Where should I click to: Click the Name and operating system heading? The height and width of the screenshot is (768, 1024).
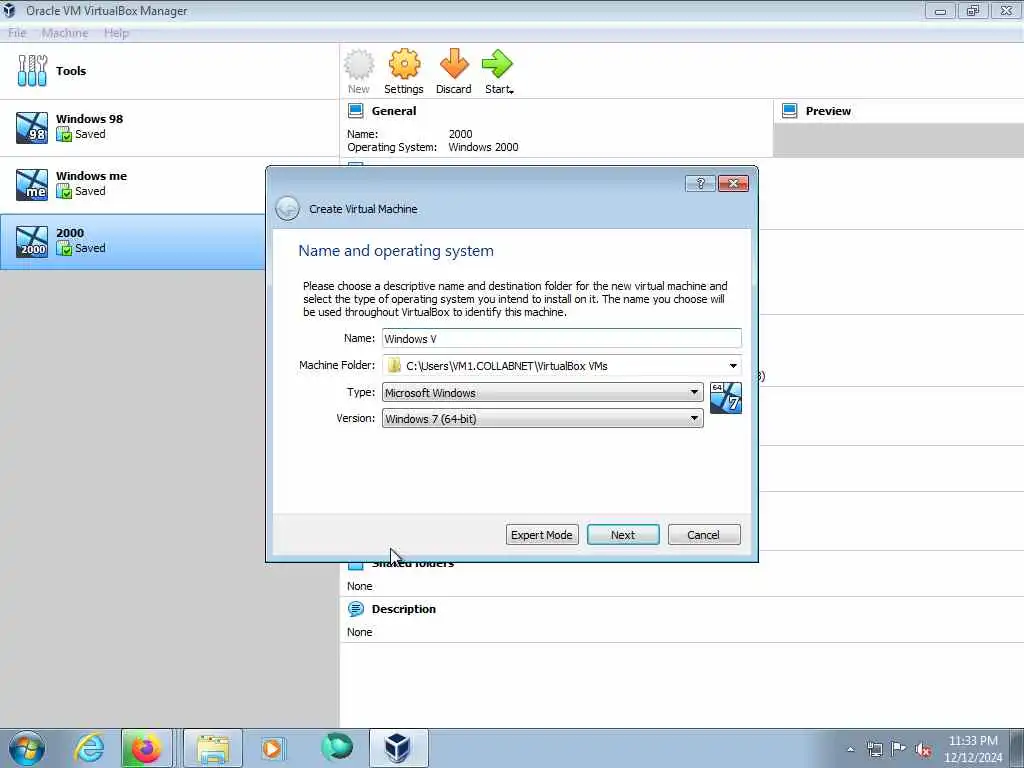pos(396,251)
